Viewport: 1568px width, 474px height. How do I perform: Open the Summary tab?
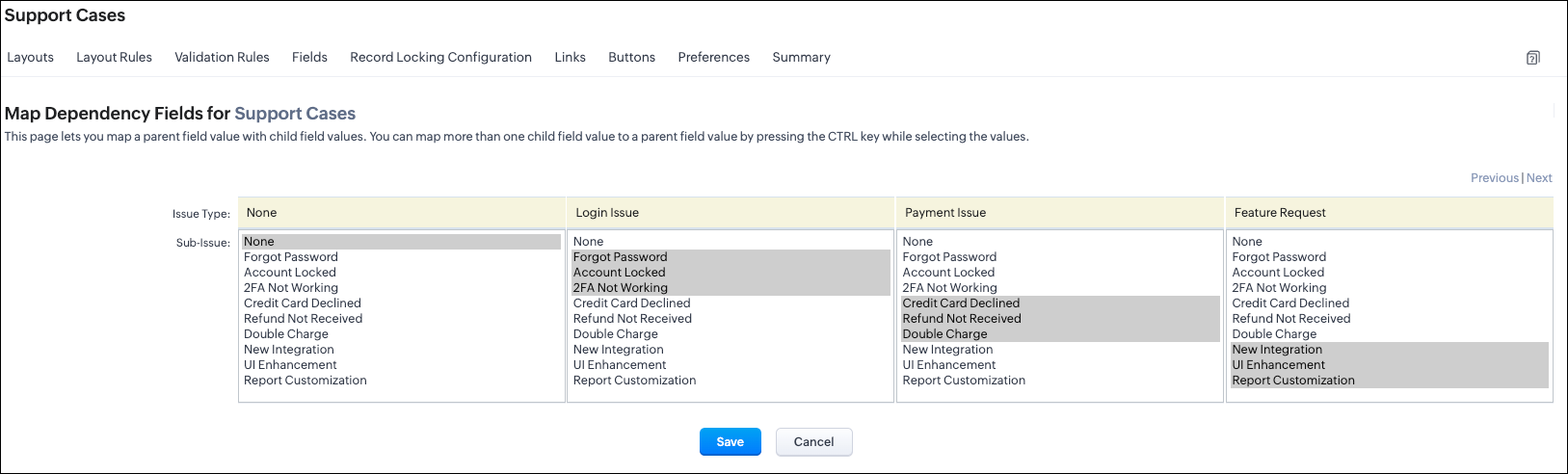pyautogui.click(x=801, y=57)
